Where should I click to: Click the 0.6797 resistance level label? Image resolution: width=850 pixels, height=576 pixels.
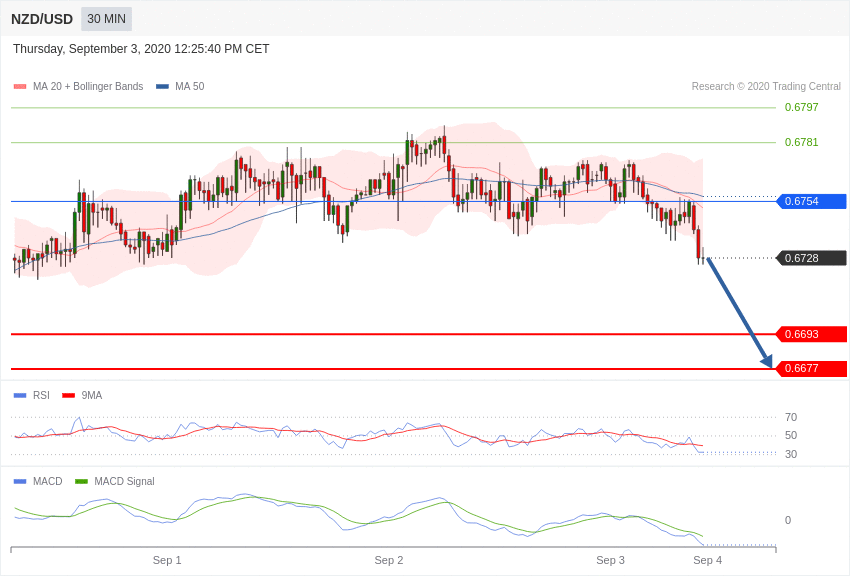pyautogui.click(x=801, y=107)
